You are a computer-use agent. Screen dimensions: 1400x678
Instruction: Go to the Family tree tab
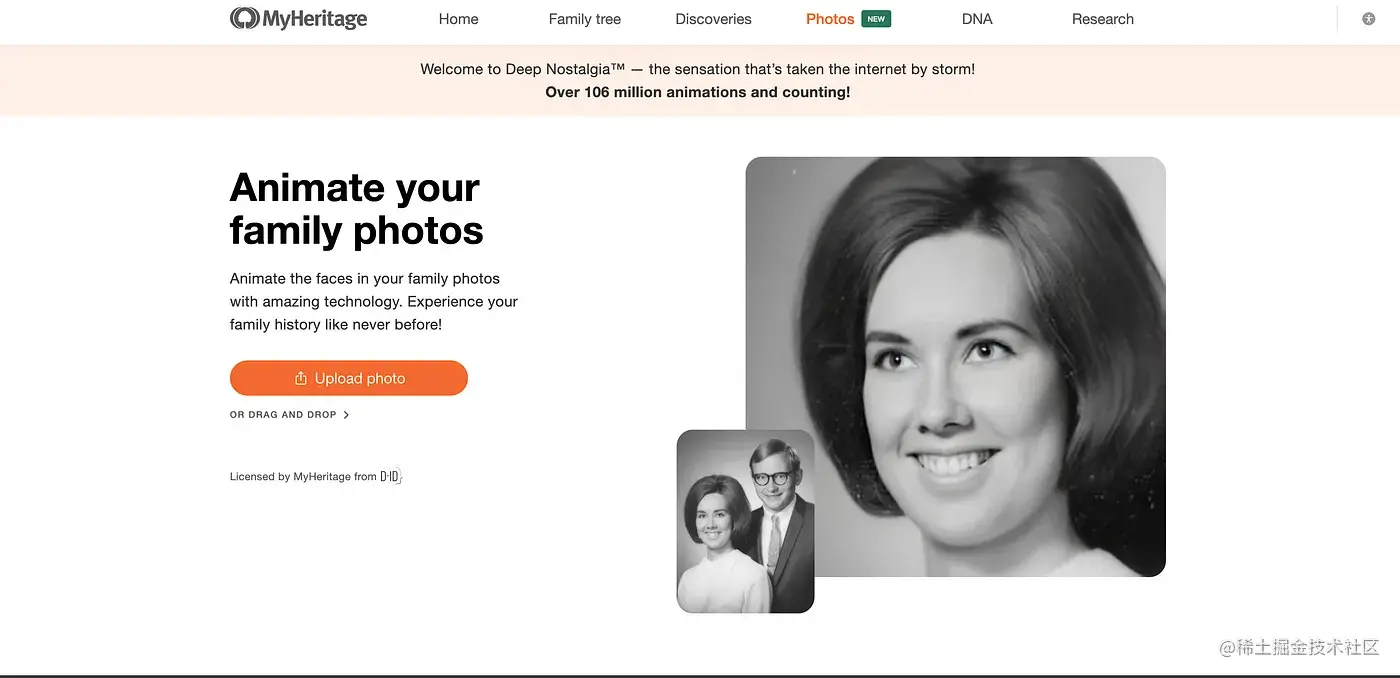585,19
